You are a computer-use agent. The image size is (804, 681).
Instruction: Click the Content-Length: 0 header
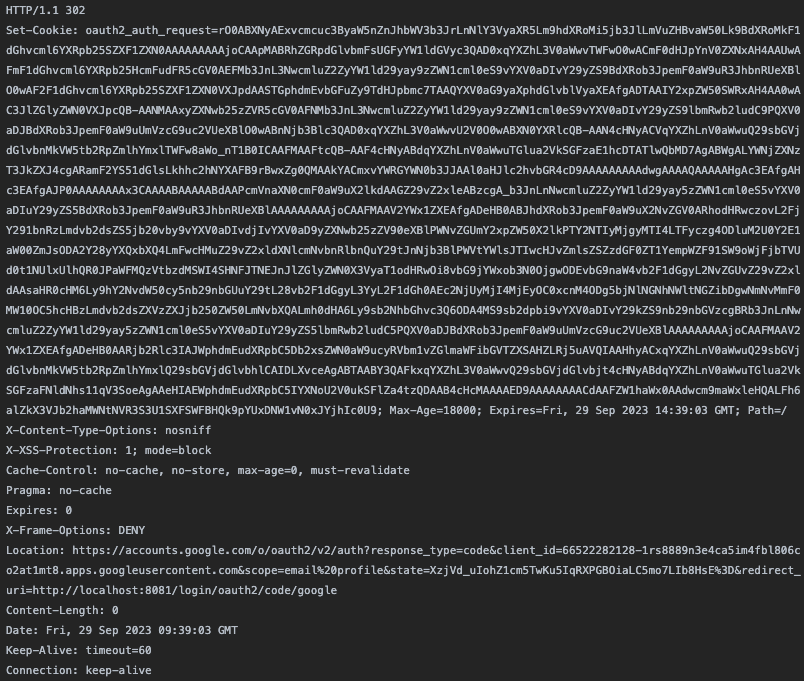pyautogui.click(x=62, y=610)
